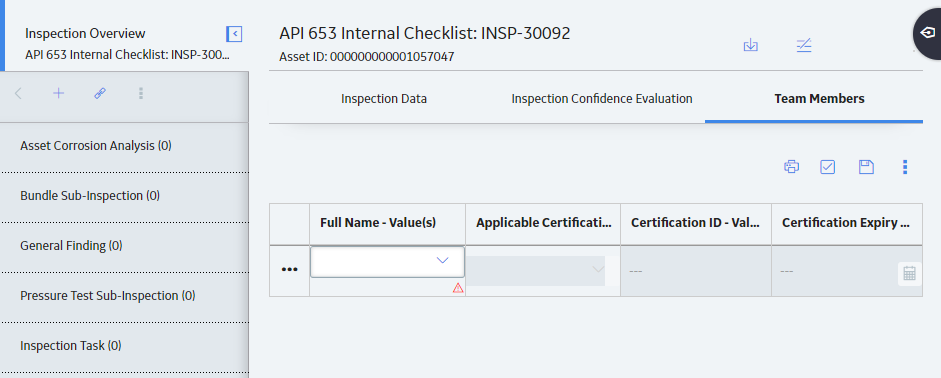This screenshot has height=378, width=941.
Task: Open blue vertical ellipsis menu above grid
Action: coord(905,167)
